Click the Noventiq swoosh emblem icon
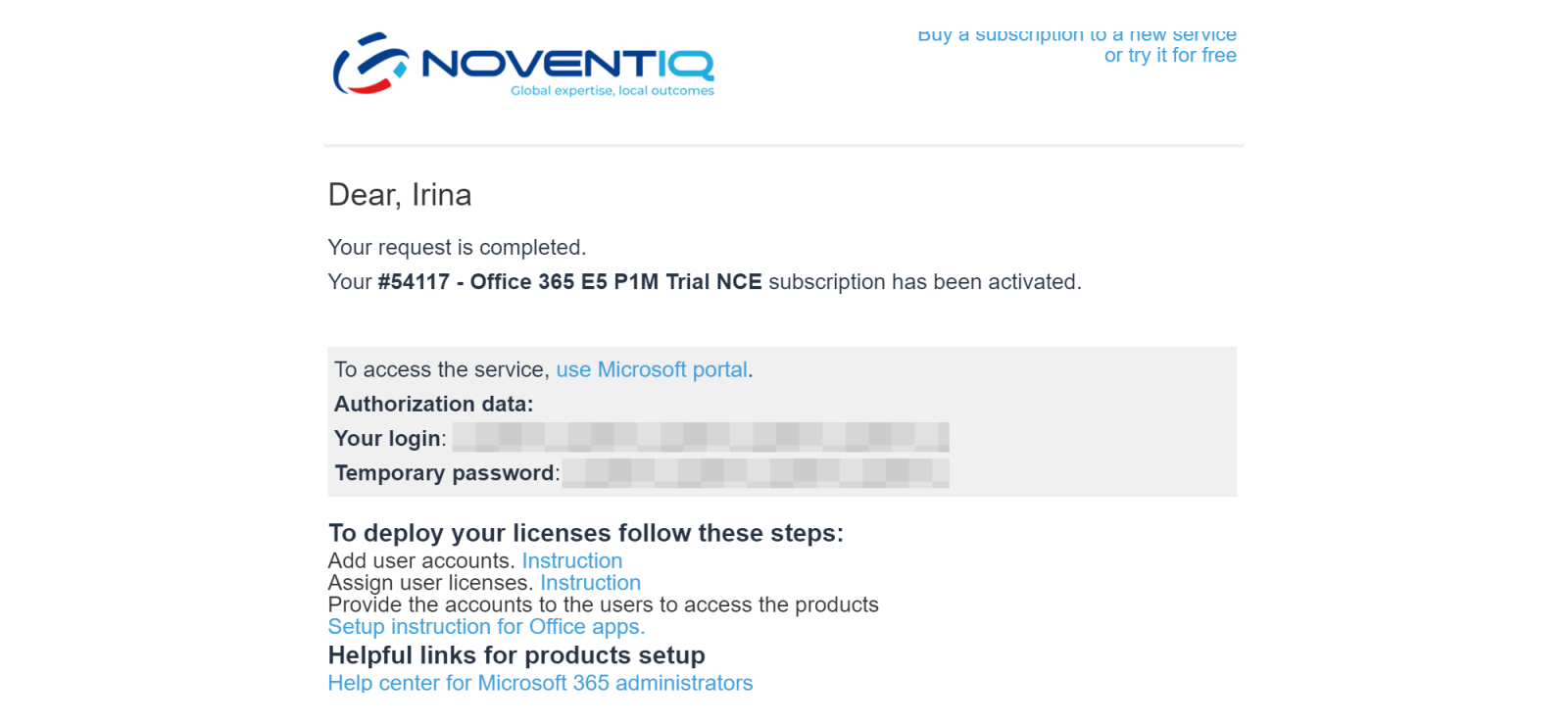The width and height of the screenshot is (1568, 724). (x=370, y=64)
